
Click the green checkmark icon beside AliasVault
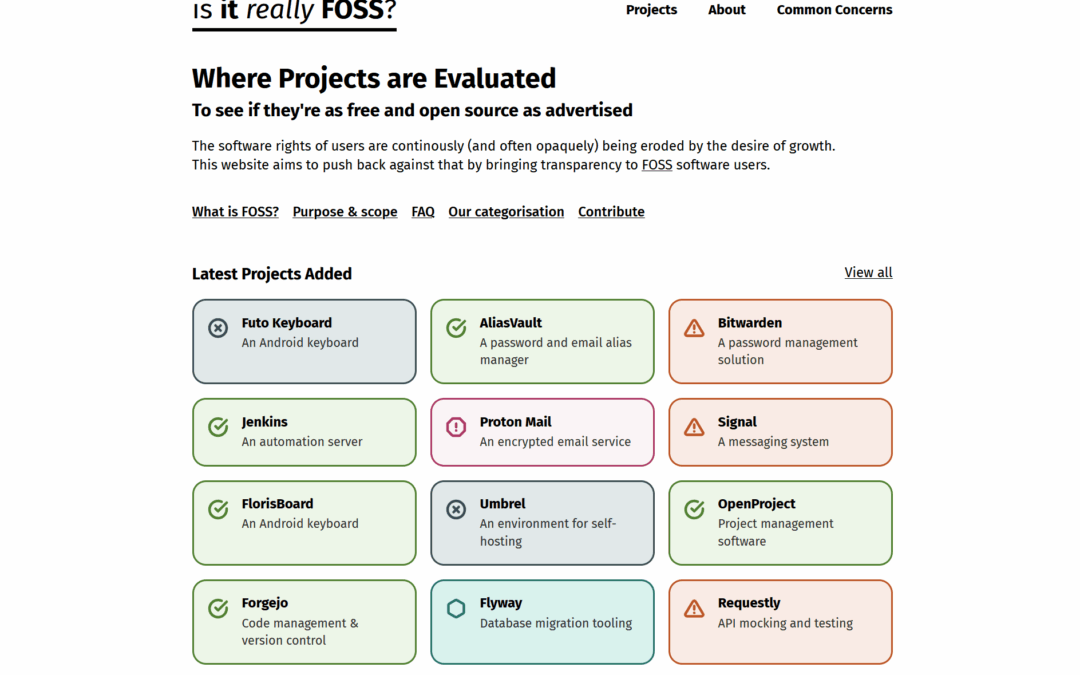tap(456, 328)
